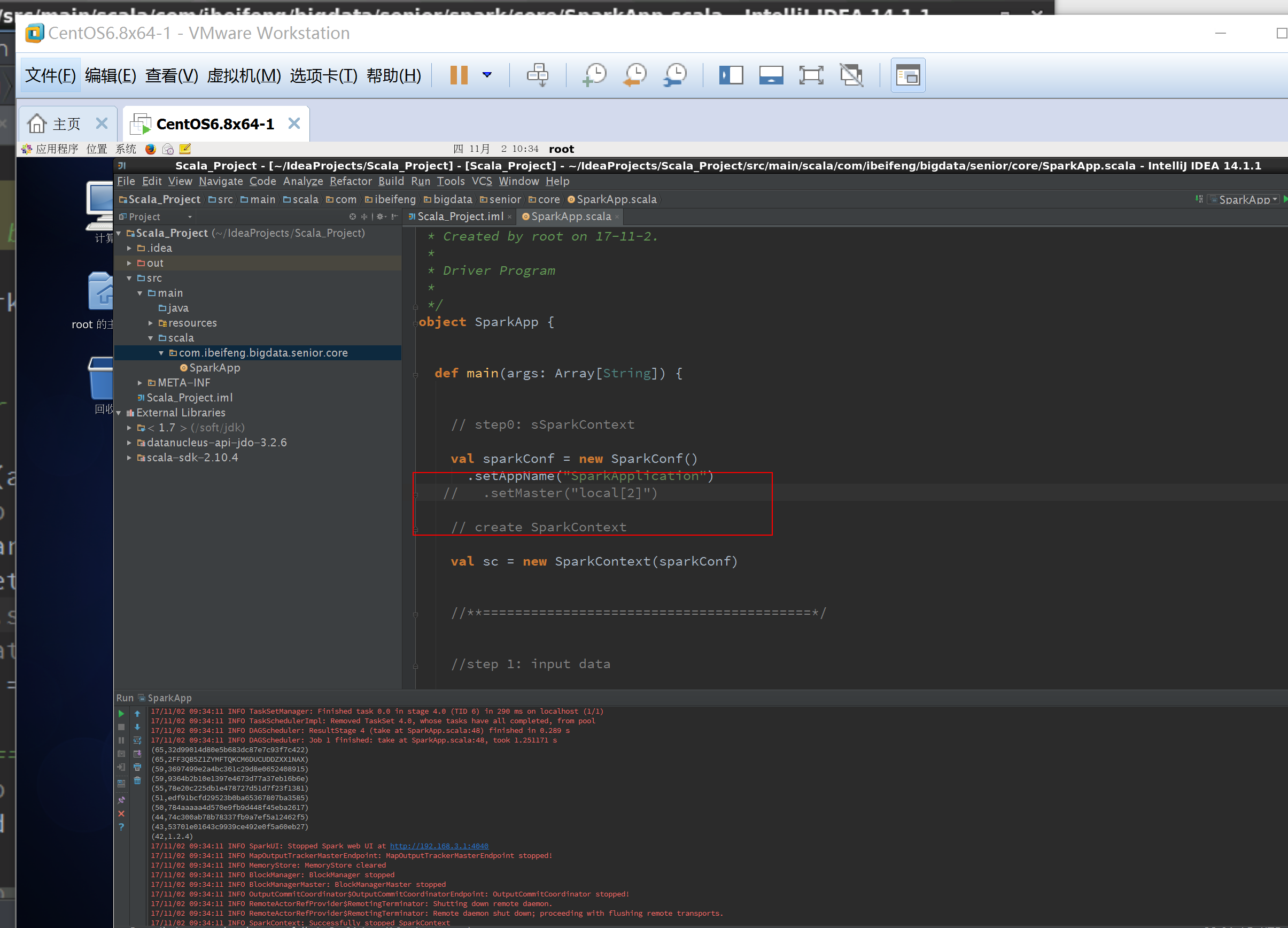This screenshot has width=1288, height=928.
Task: Click the VMware snapshot clock icon
Action: 595,75
